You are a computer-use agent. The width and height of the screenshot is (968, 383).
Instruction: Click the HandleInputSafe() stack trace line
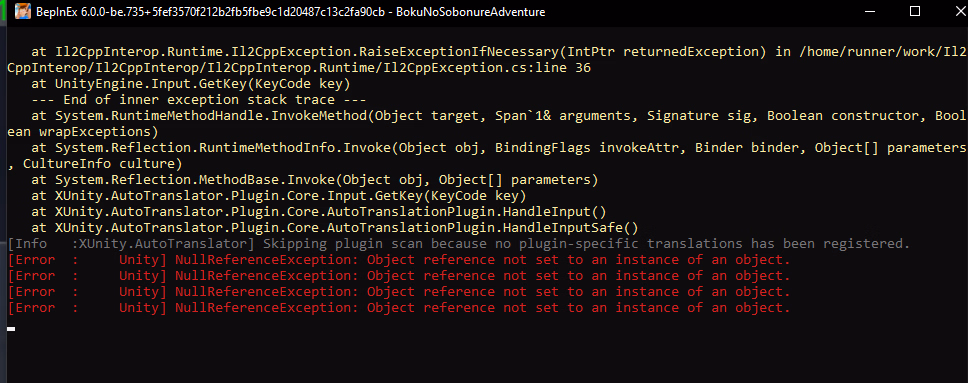pyautogui.click(x=335, y=229)
